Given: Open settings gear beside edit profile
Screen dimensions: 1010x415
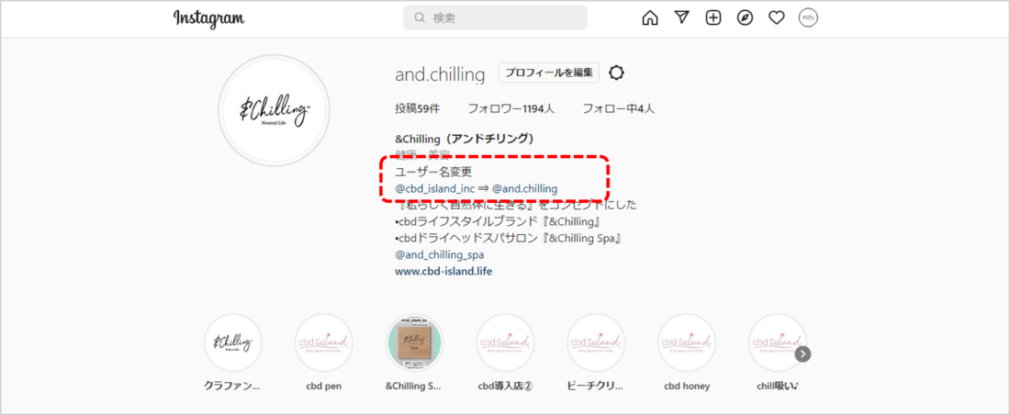Looking at the screenshot, I should coord(616,73).
